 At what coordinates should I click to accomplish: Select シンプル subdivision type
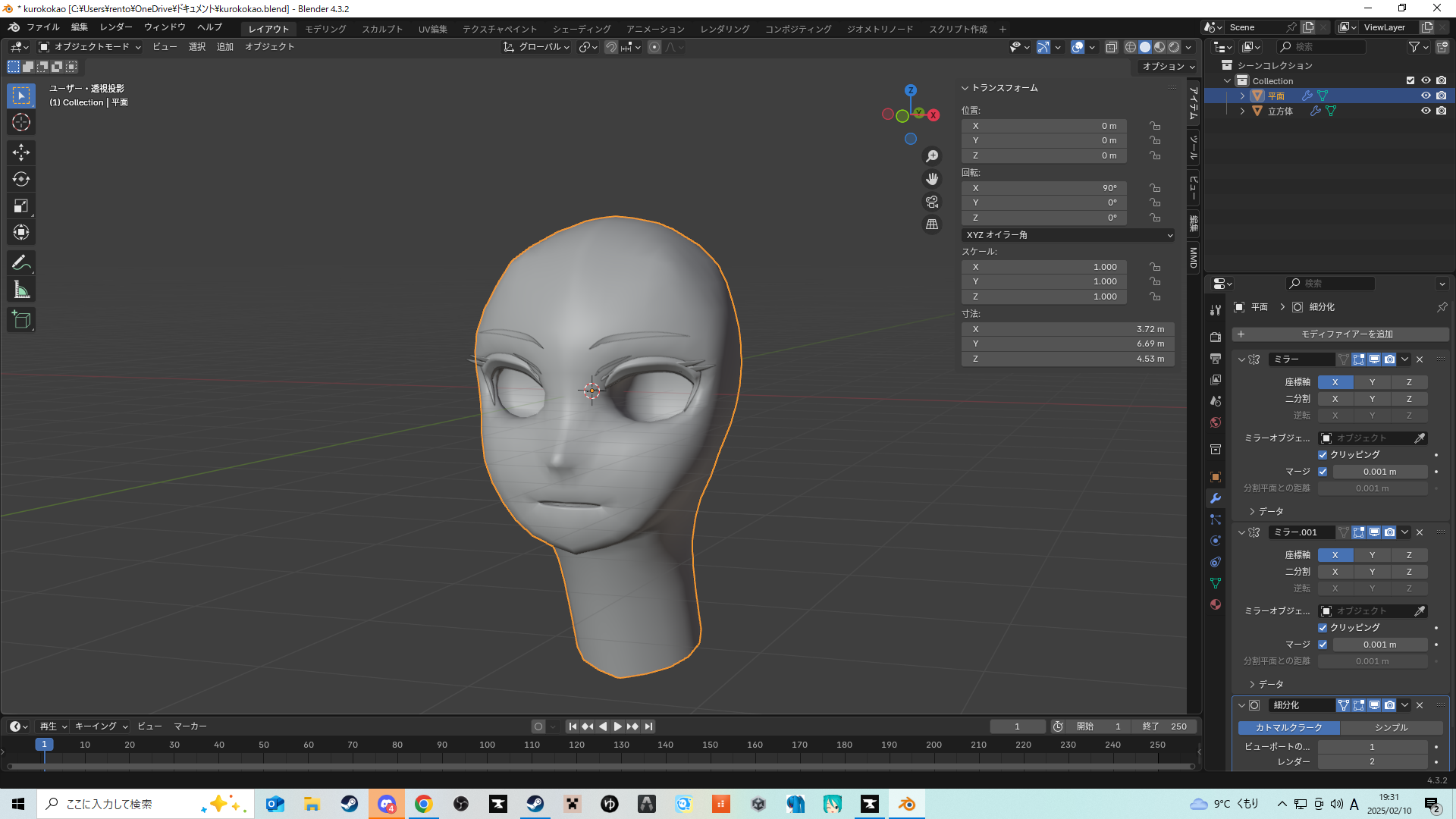click(1391, 727)
